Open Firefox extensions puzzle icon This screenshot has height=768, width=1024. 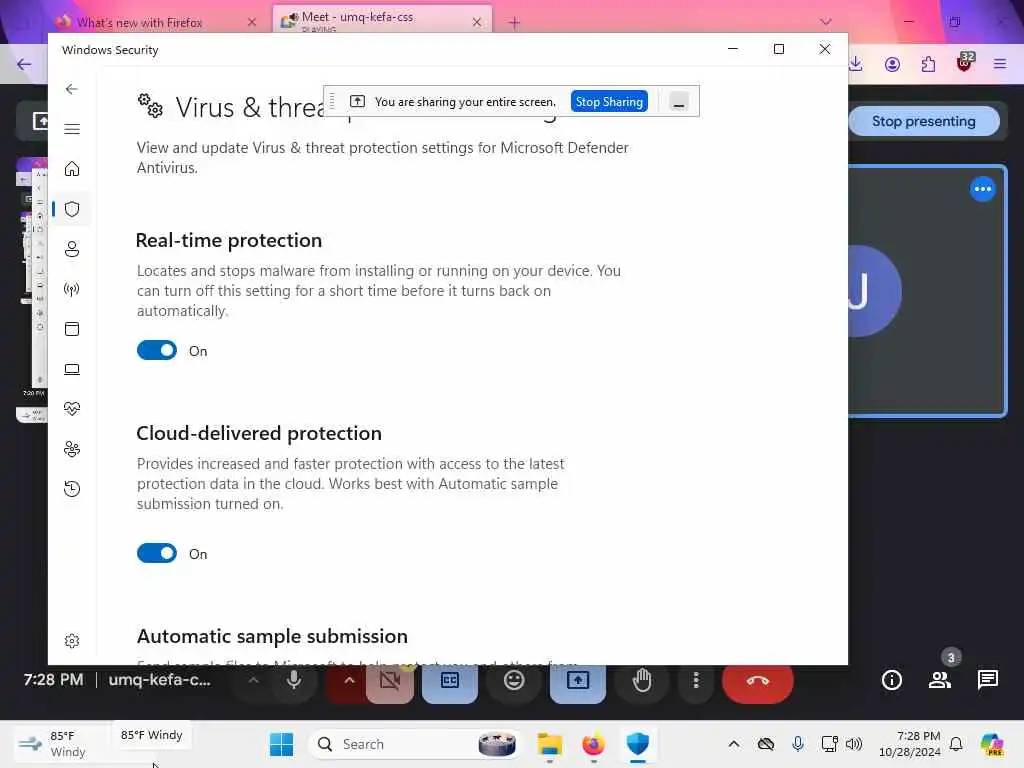click(x=928, y=64)
